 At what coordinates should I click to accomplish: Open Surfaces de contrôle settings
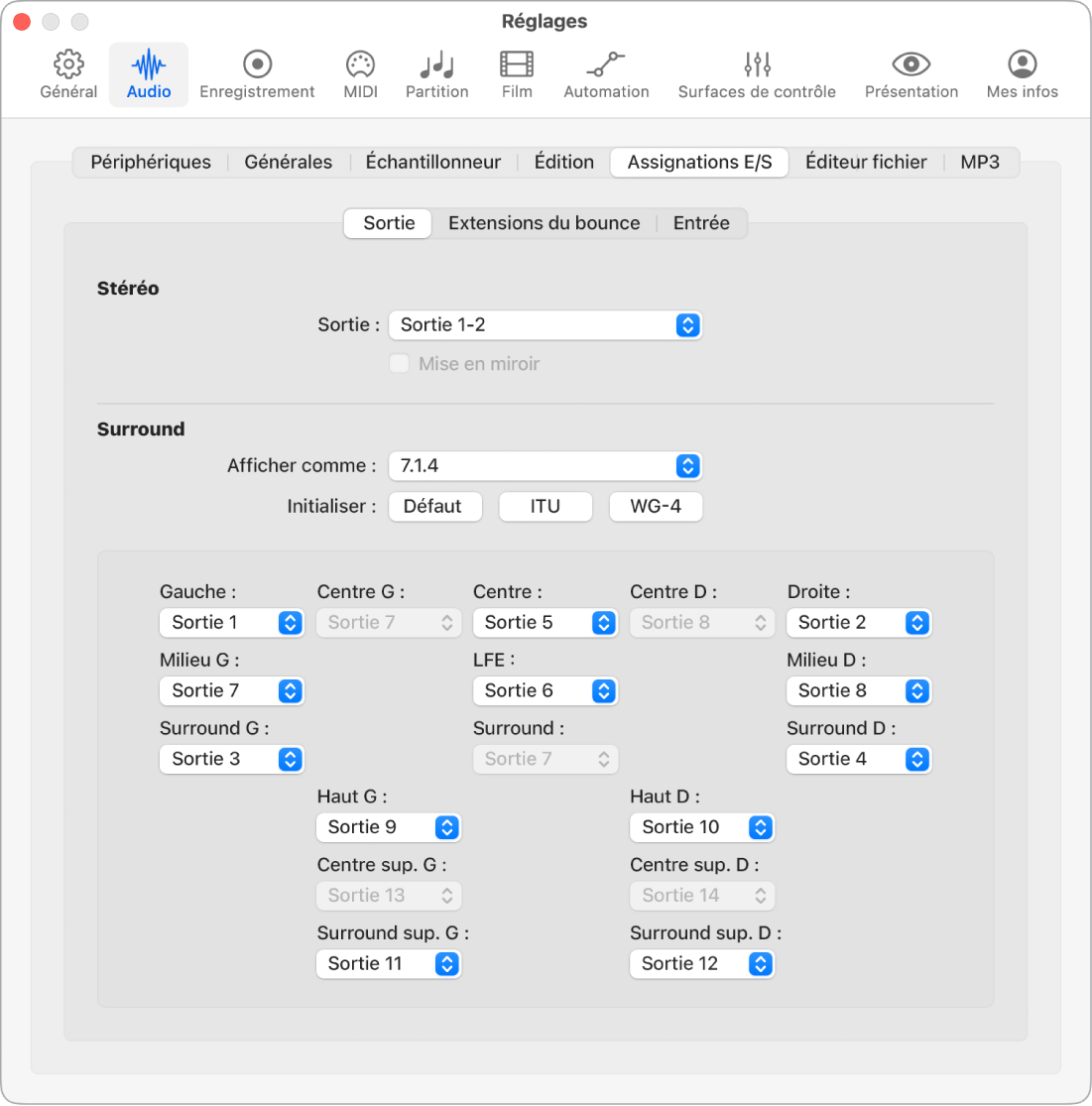tap(756, 73)
